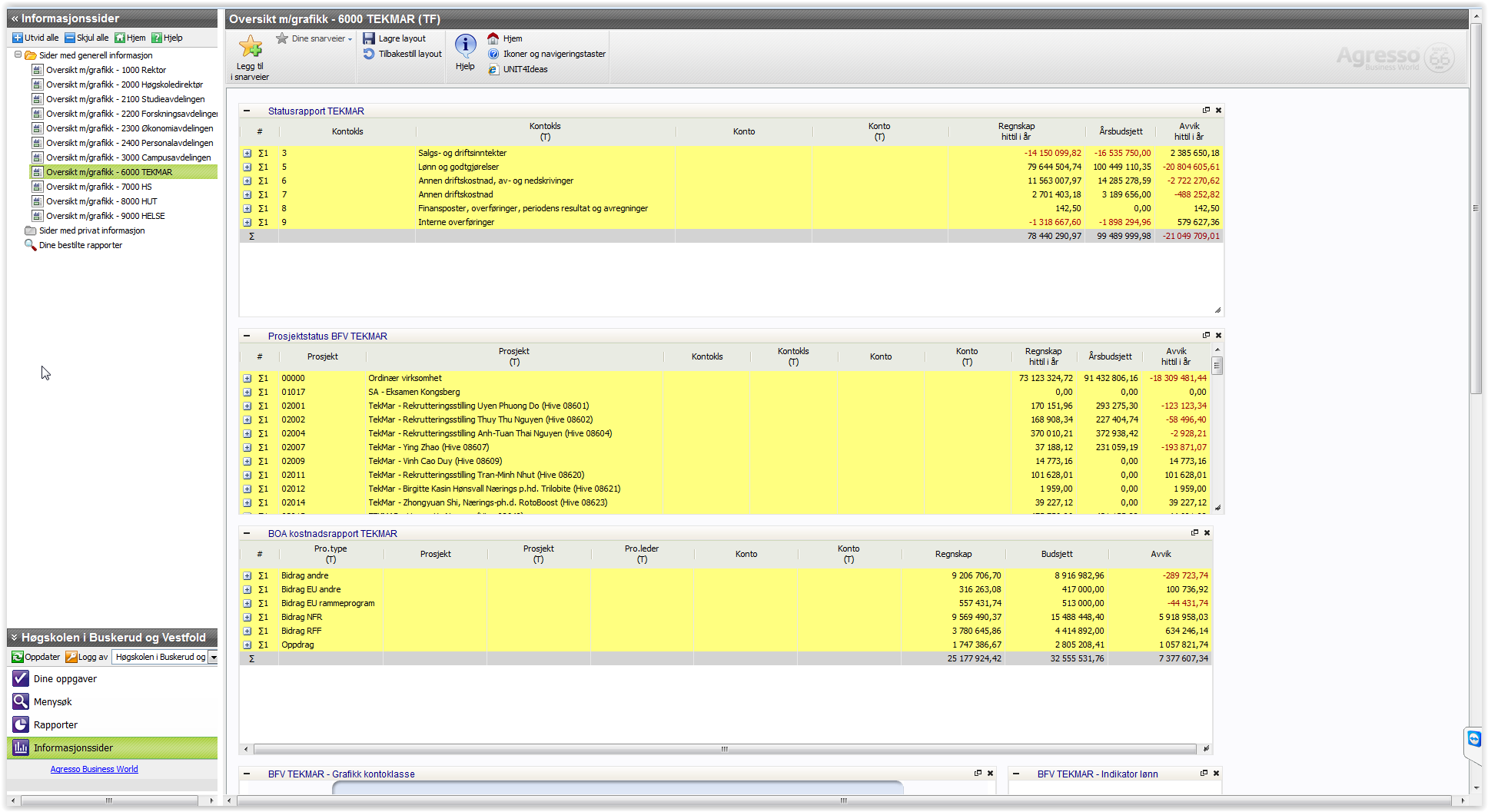Click the Bidrag EU rammeprogram row text
This screenshot has height=812, width=1488.
(328, 603)
